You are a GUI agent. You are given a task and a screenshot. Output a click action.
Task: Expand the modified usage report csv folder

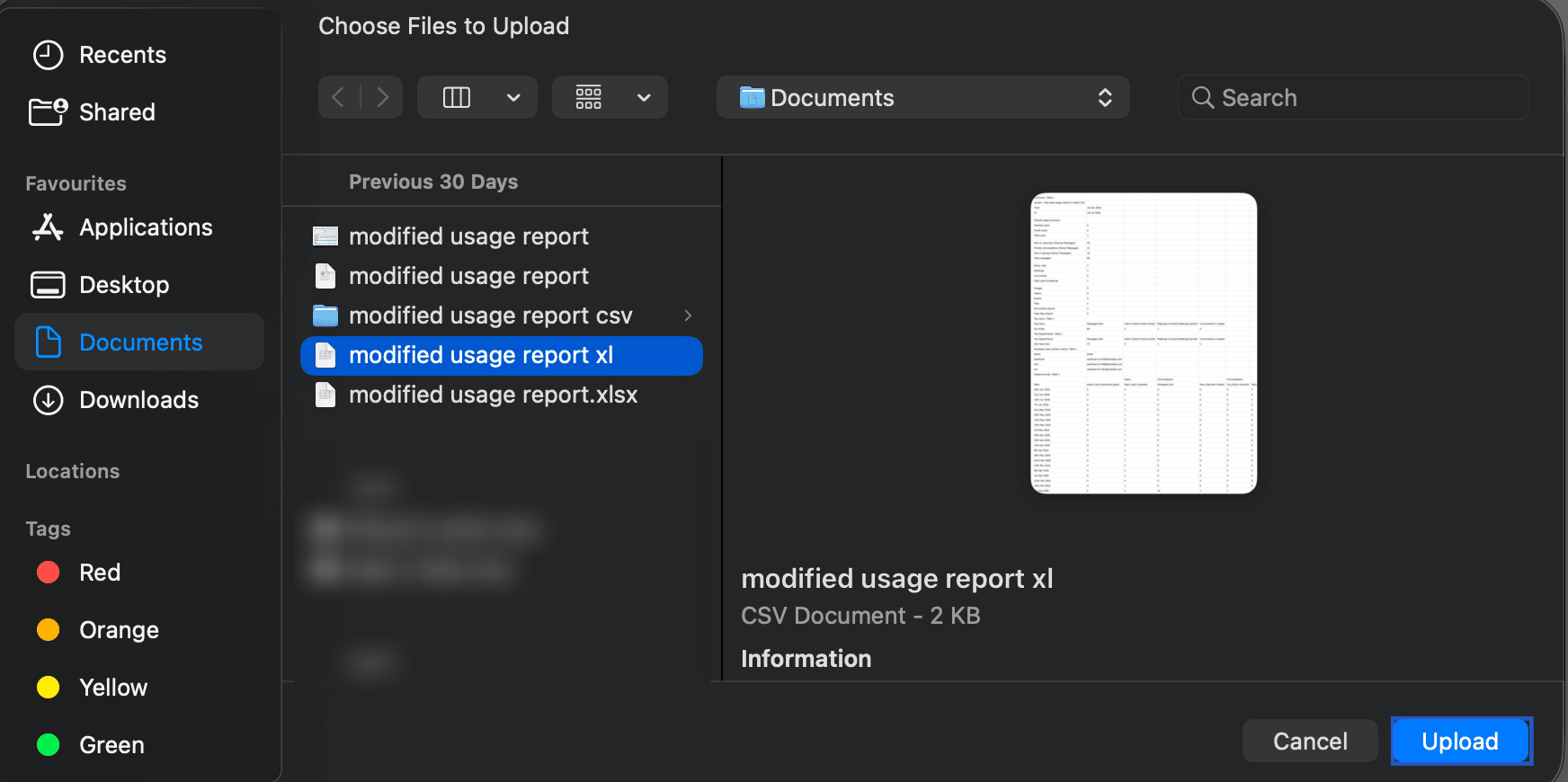(688, 315)
